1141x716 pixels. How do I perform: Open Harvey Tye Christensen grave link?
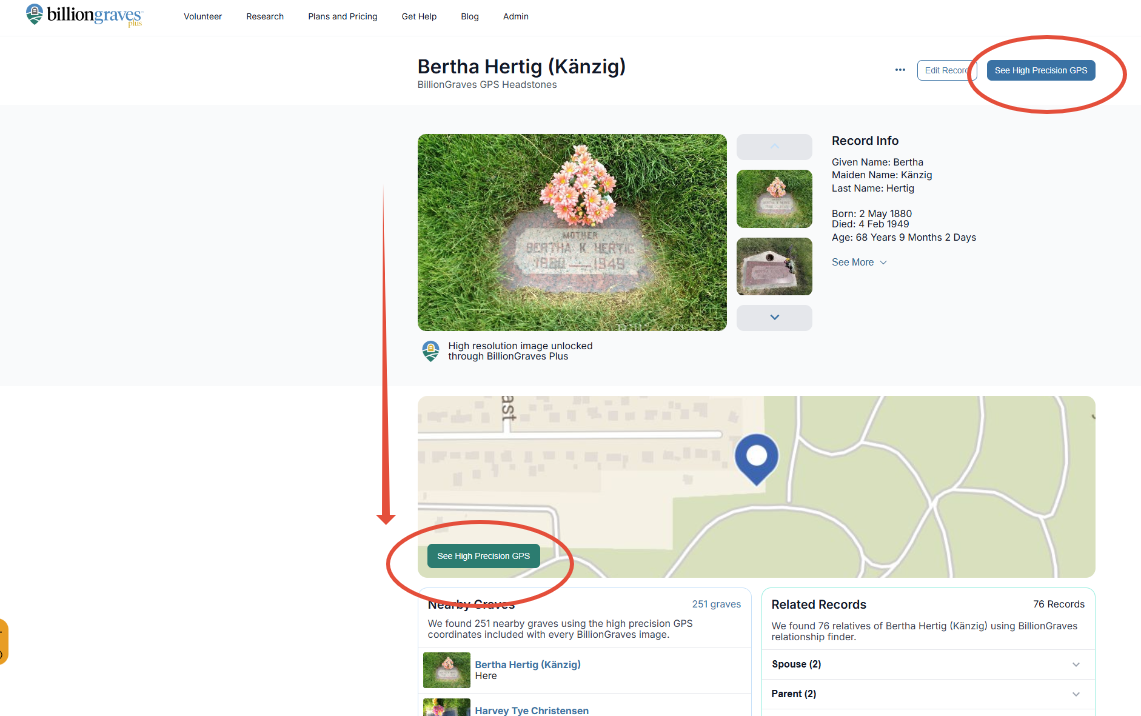(x=532, y=710)
